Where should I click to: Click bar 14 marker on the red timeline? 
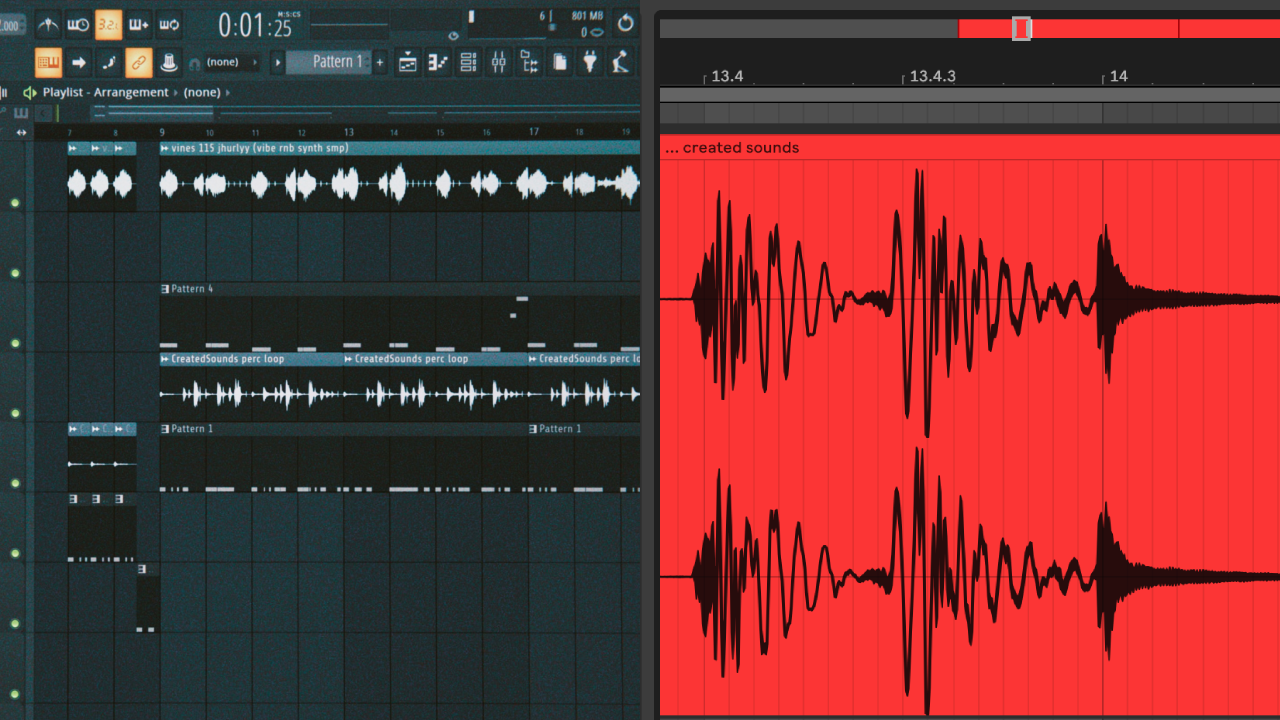click(x=1117, y=77)
